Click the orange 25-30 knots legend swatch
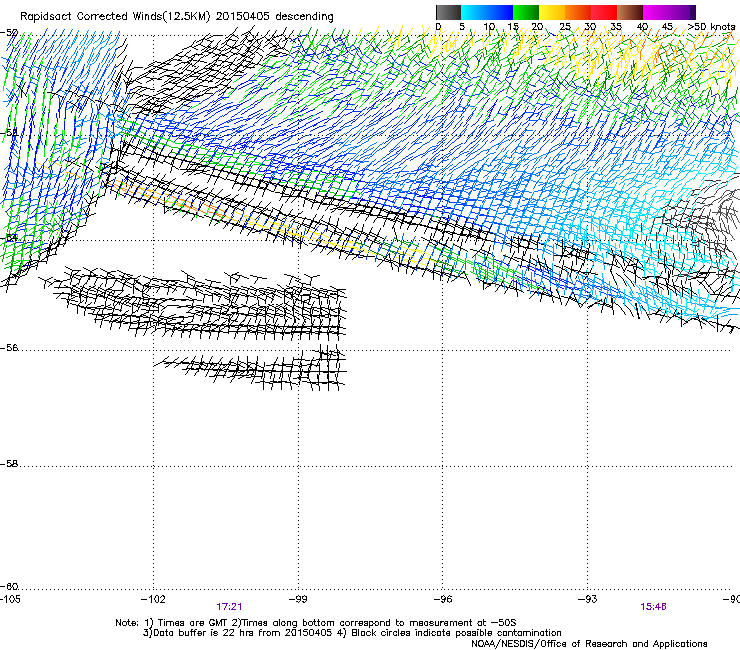Screen dimensions: 740x650 (x=578, y=12)
